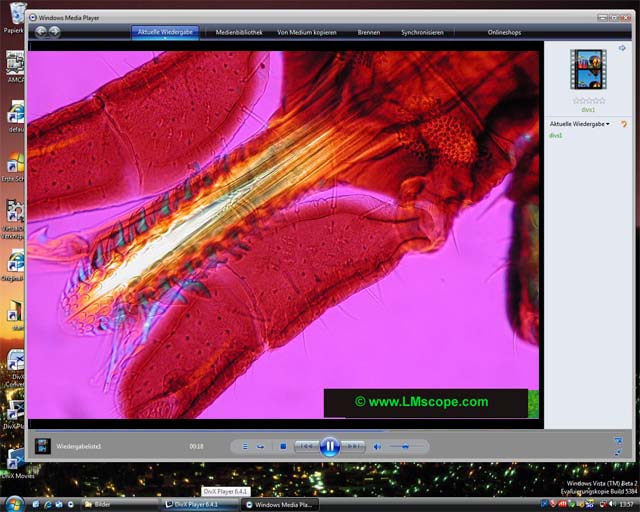Go back with the navigation arrow
Screen dimensions: 640x512
tap(41, 32)
